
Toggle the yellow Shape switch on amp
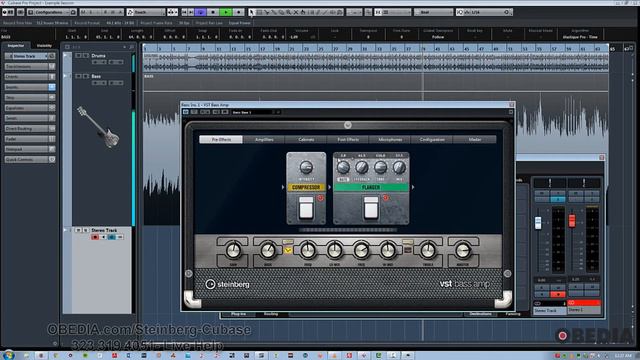[x=288, y=250]
